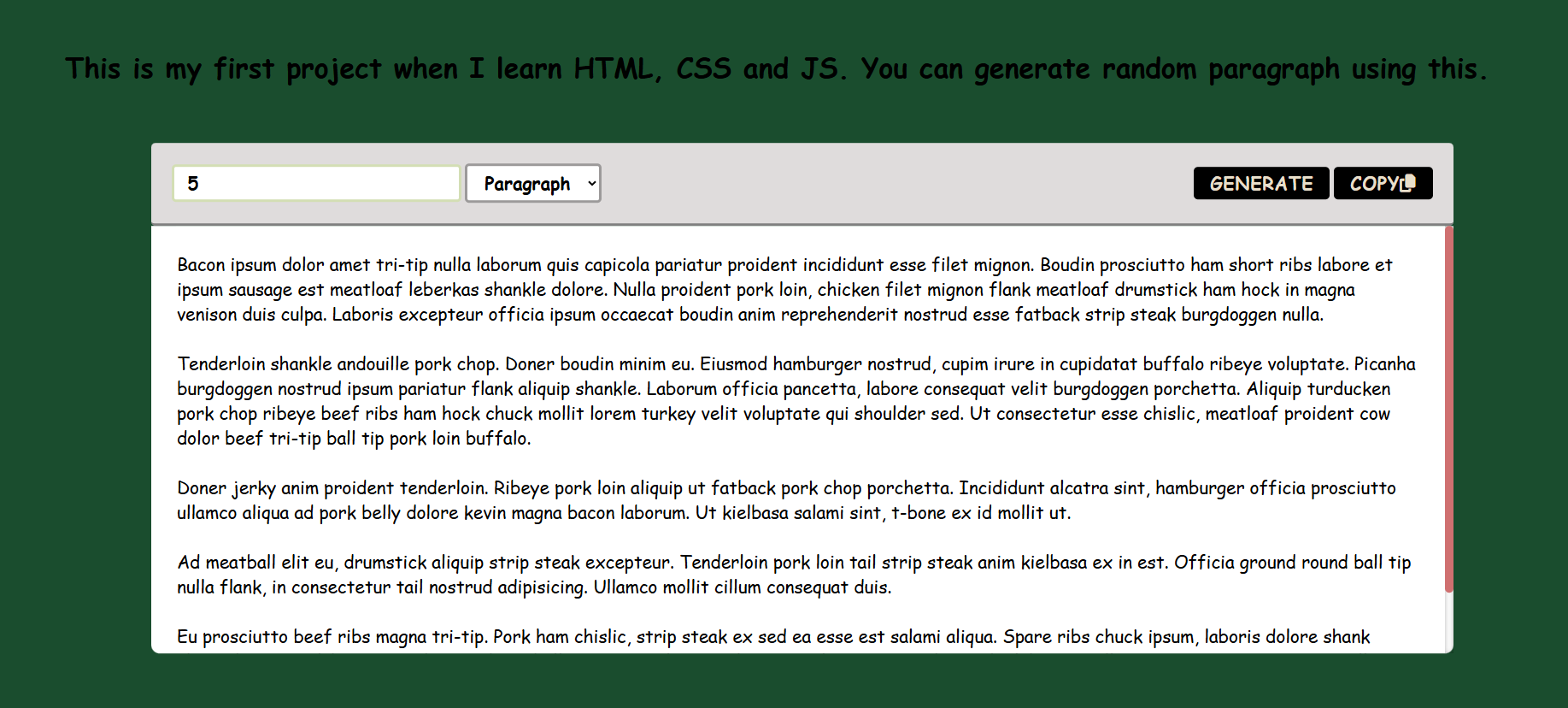Image resolution: width=1568 pixels, height=708 pixels.
Task: Click the paragraph beginning "Bacon ipsum dolor"
Action: pyautogui.click(x=784, y=290)
